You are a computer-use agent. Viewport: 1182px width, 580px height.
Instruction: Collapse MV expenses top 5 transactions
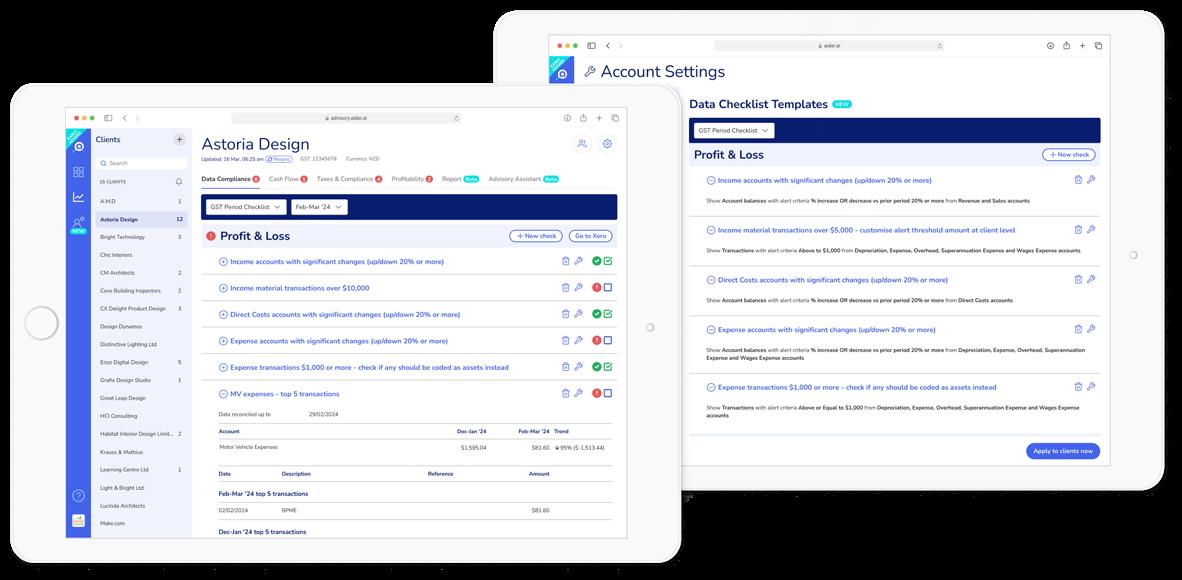coord(223,394)
